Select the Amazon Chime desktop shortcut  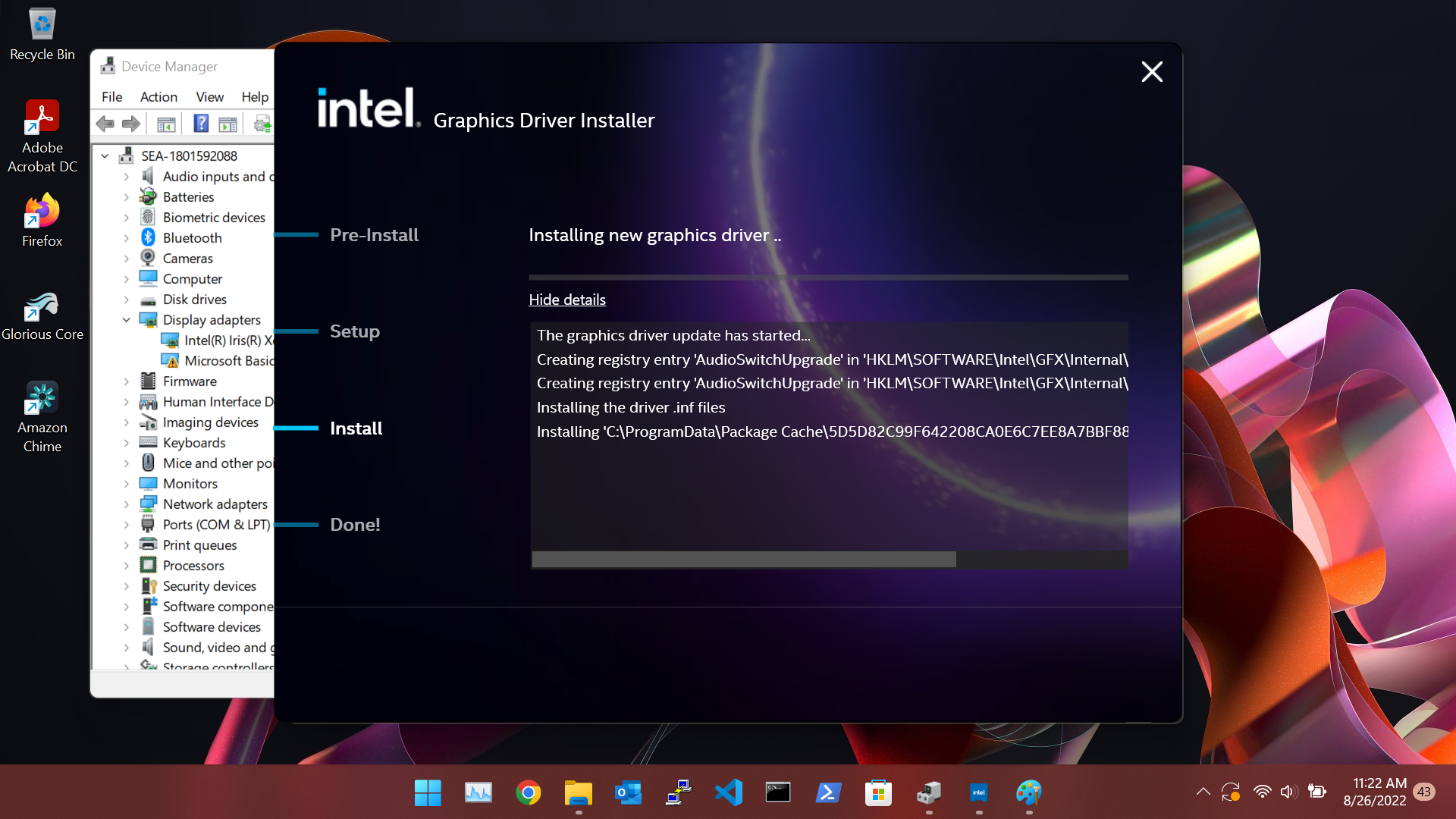pos(42,417)
